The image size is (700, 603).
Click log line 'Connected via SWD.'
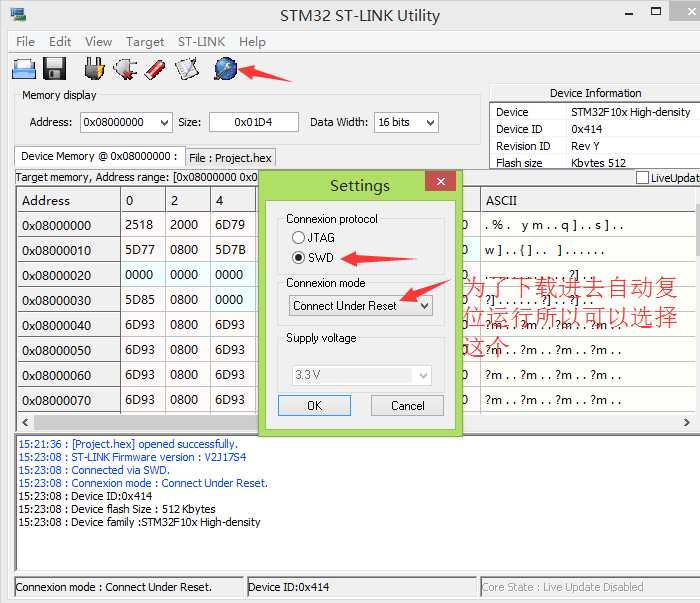[94, 470]
